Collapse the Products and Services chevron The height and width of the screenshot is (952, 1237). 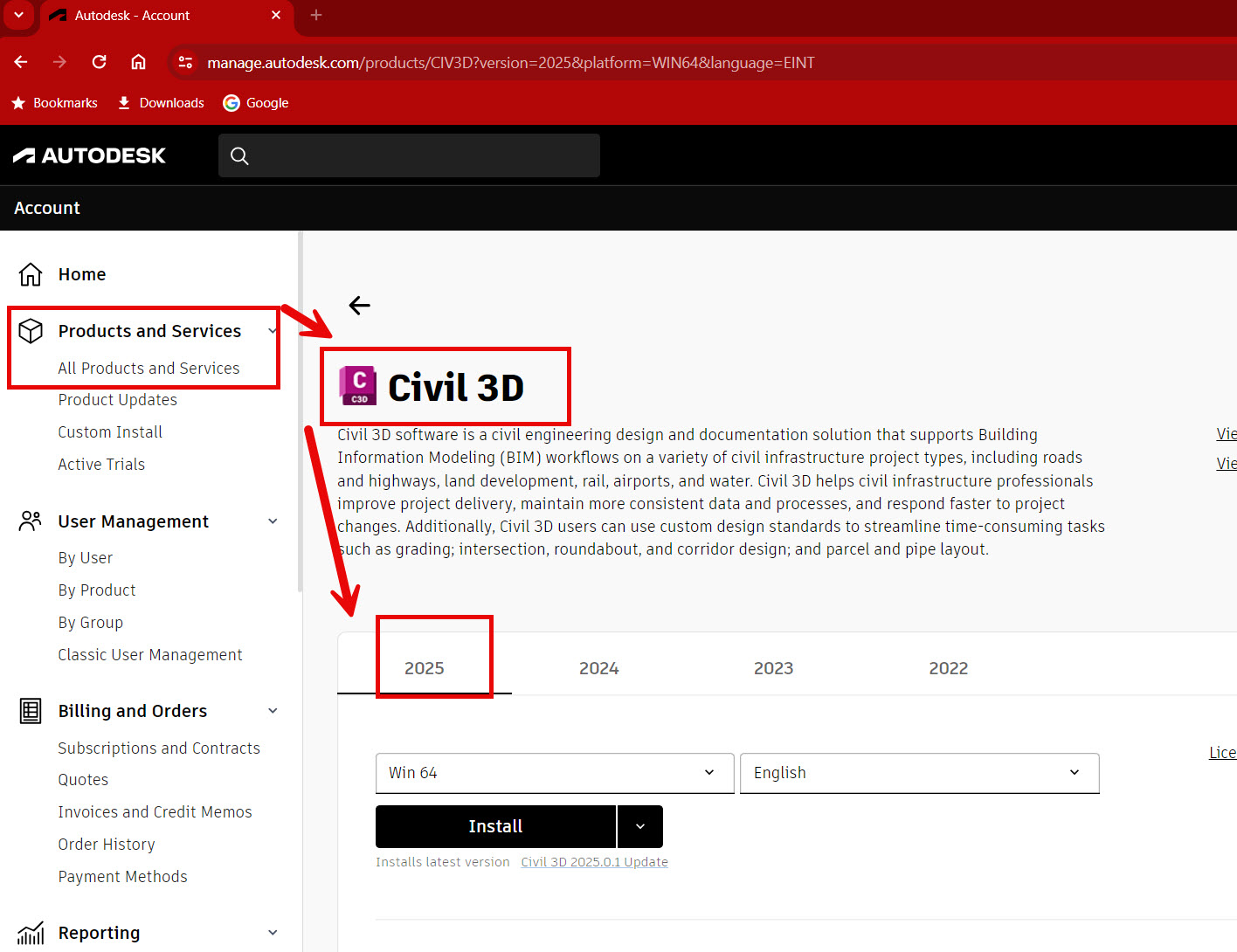pyautogui.click(x=273, y=331)
